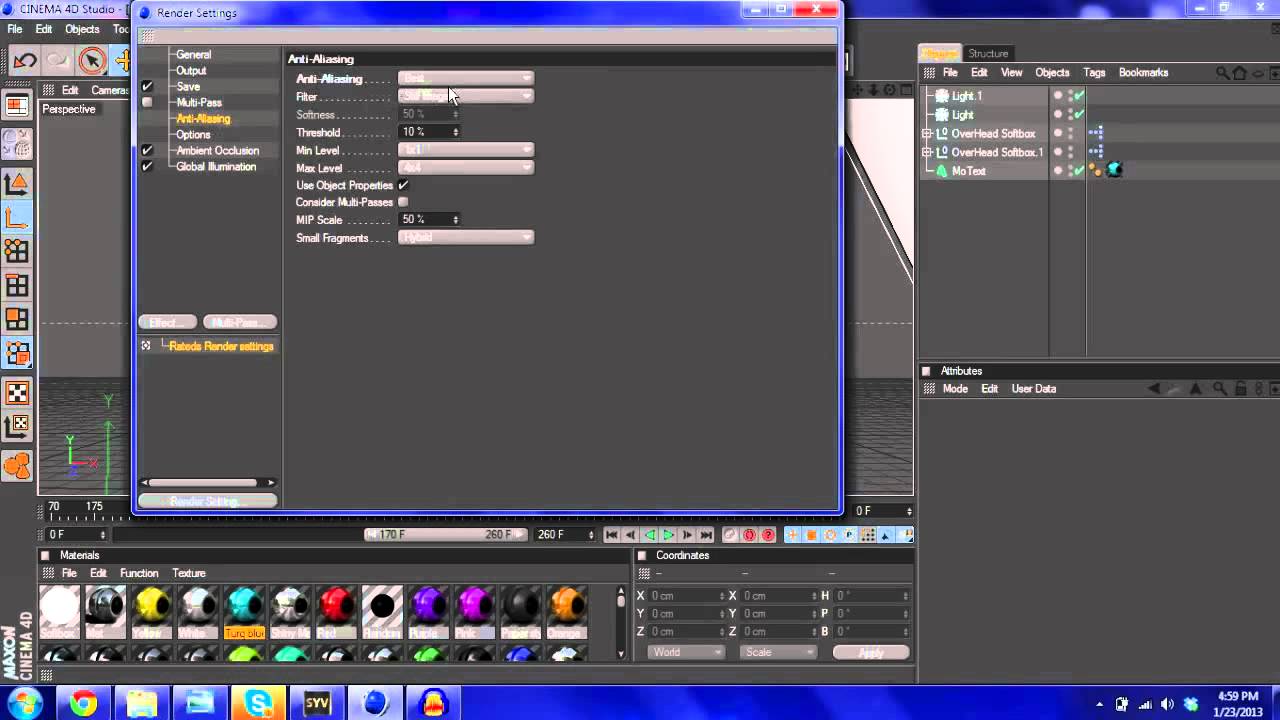Screen dimensions: 1280x720
Task: Click the Render Setting... button
Action: (207, 502)
